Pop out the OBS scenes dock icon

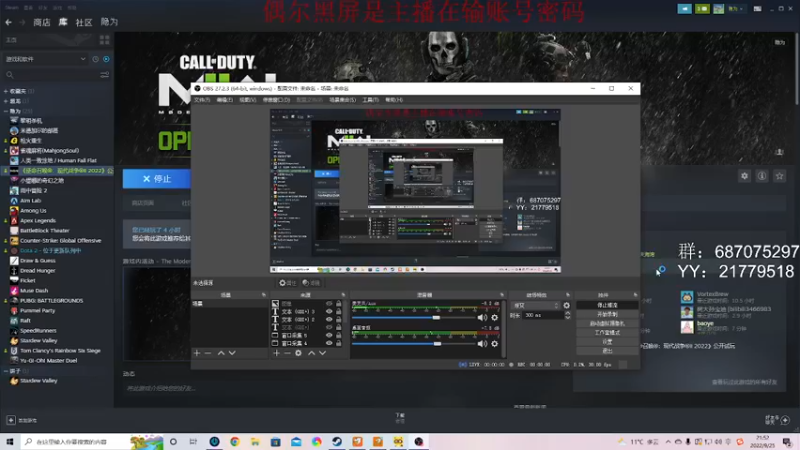point(264,295)
